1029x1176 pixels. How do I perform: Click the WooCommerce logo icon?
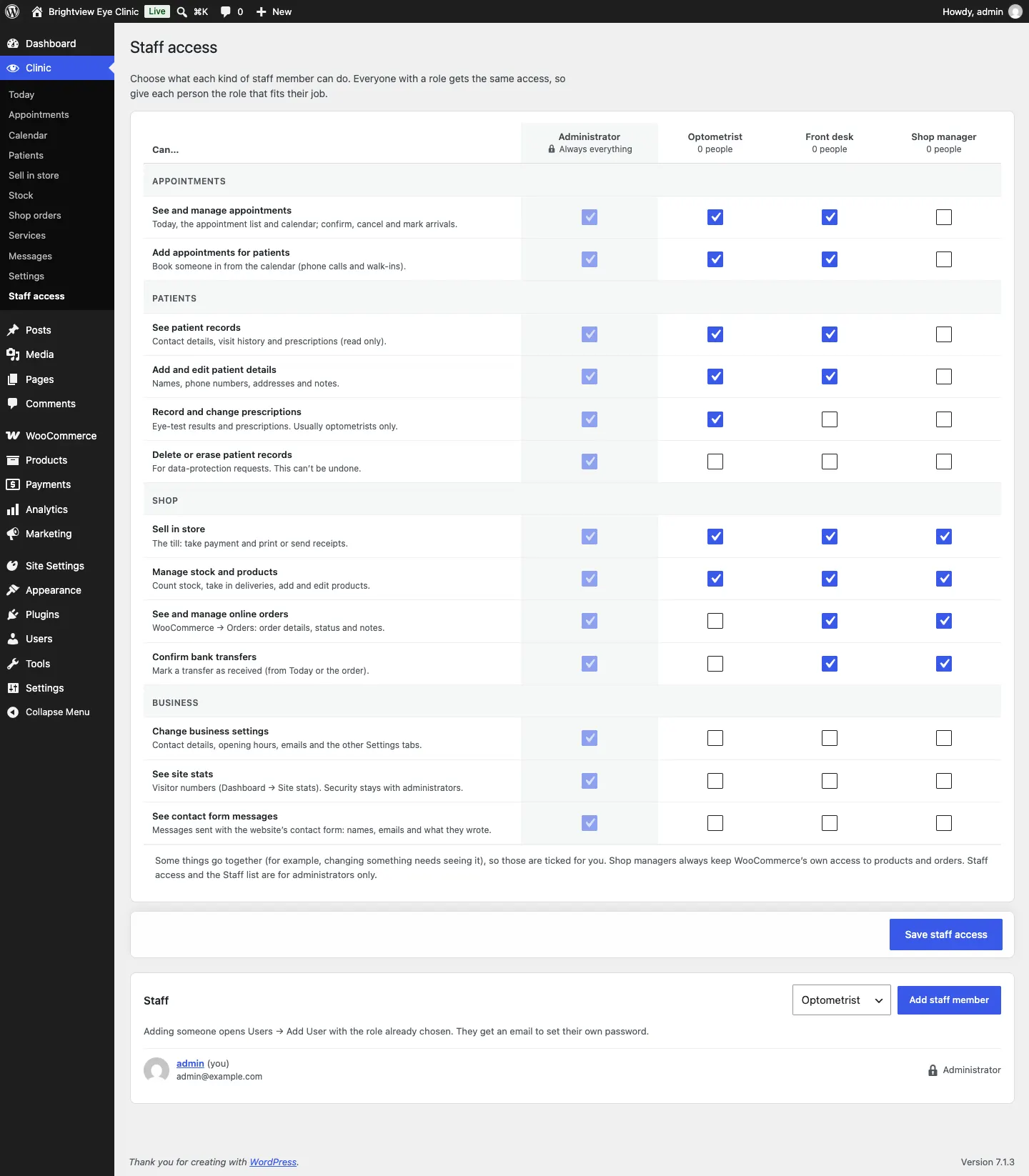[13, 436]
